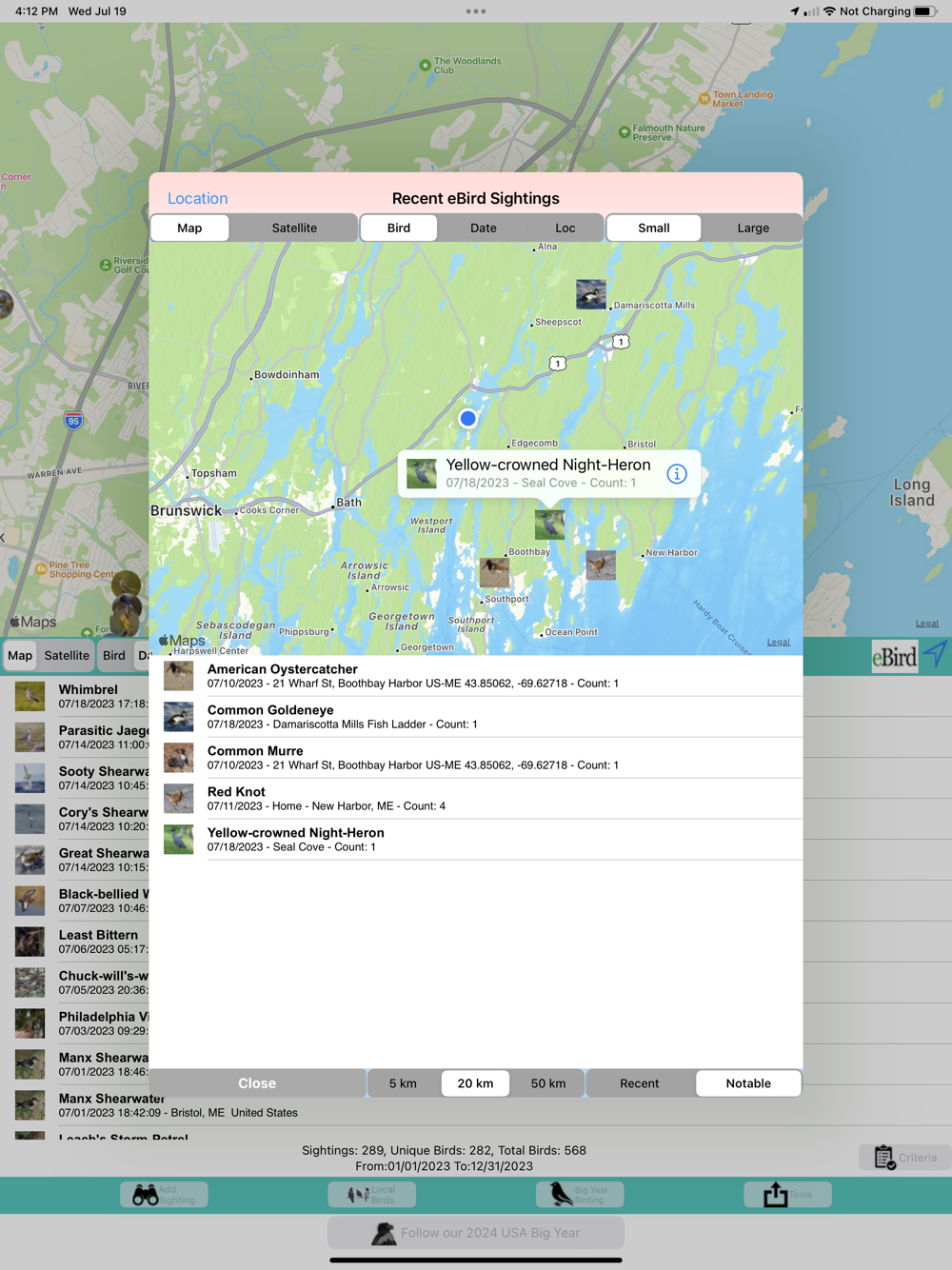
Task: Select Parasitic Jaeger row in background list
Action: pyautogui.click(x=74, y=737)
